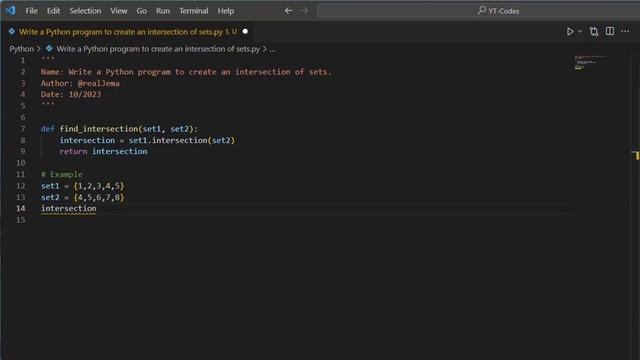Open the View menu
The image size is (640, 360).
tap(119, 11)
